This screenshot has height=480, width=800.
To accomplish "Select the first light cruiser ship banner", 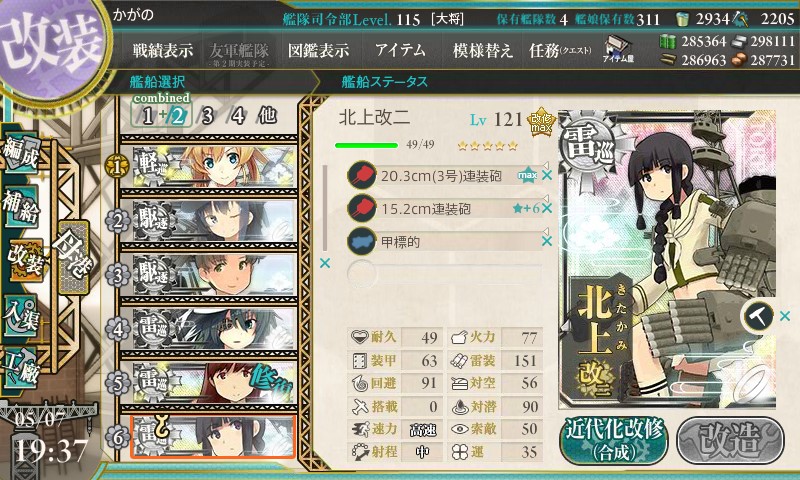I will coord(213,167).
